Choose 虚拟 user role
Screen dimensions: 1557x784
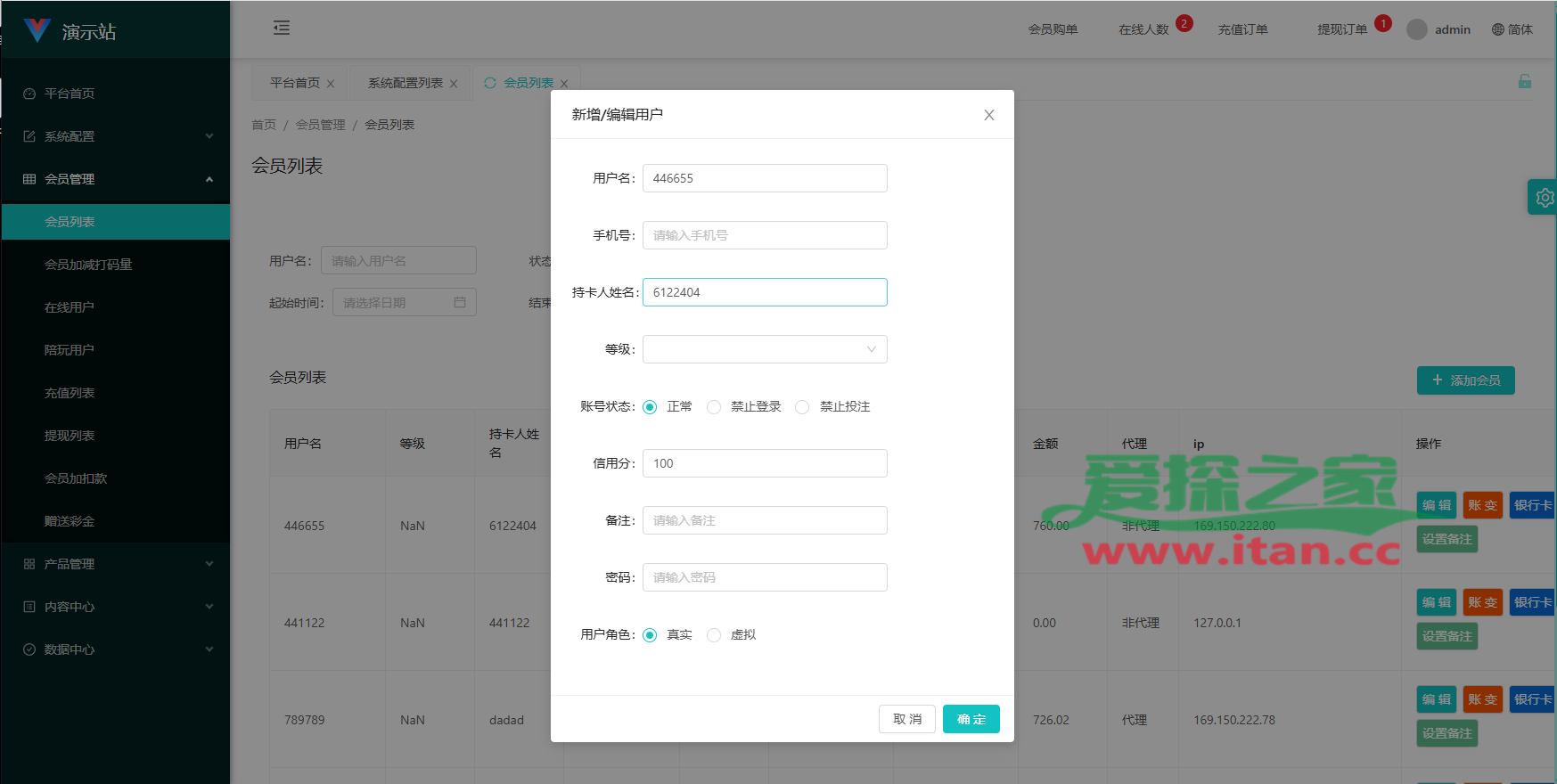pos(714,635)
